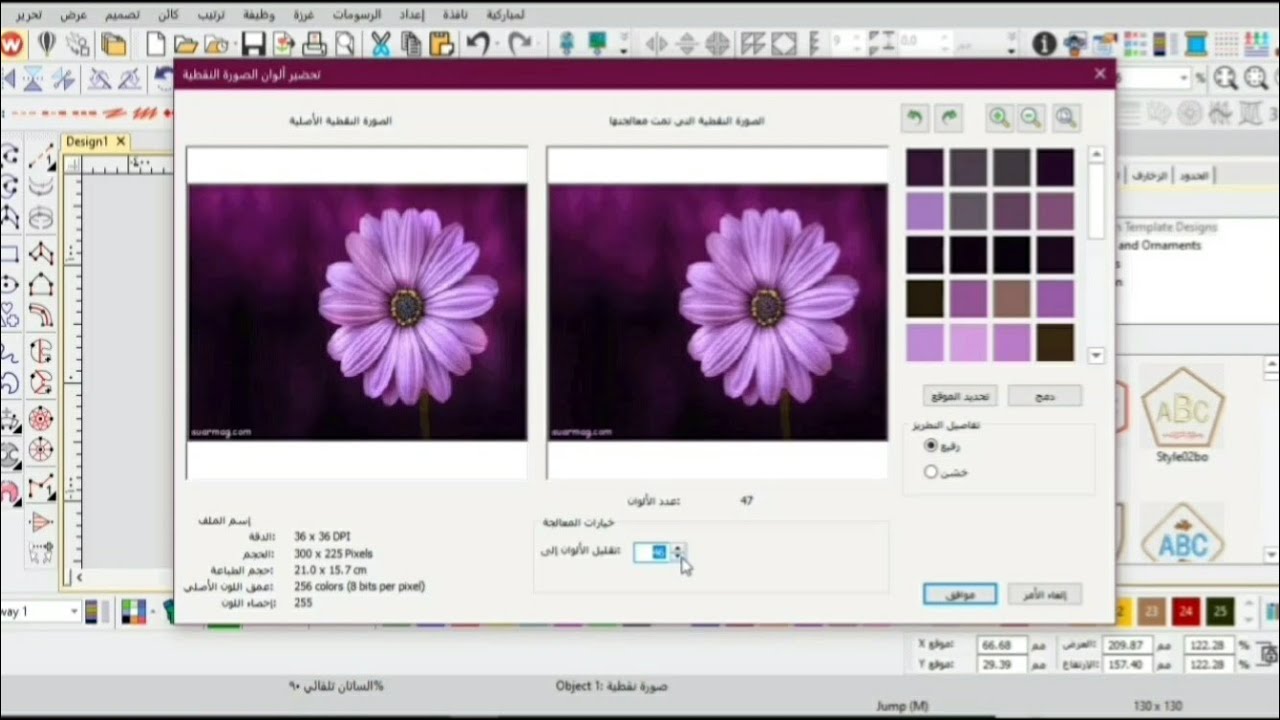
Task: Select the خشن (coarse) radio button
Action: [931, 472]
